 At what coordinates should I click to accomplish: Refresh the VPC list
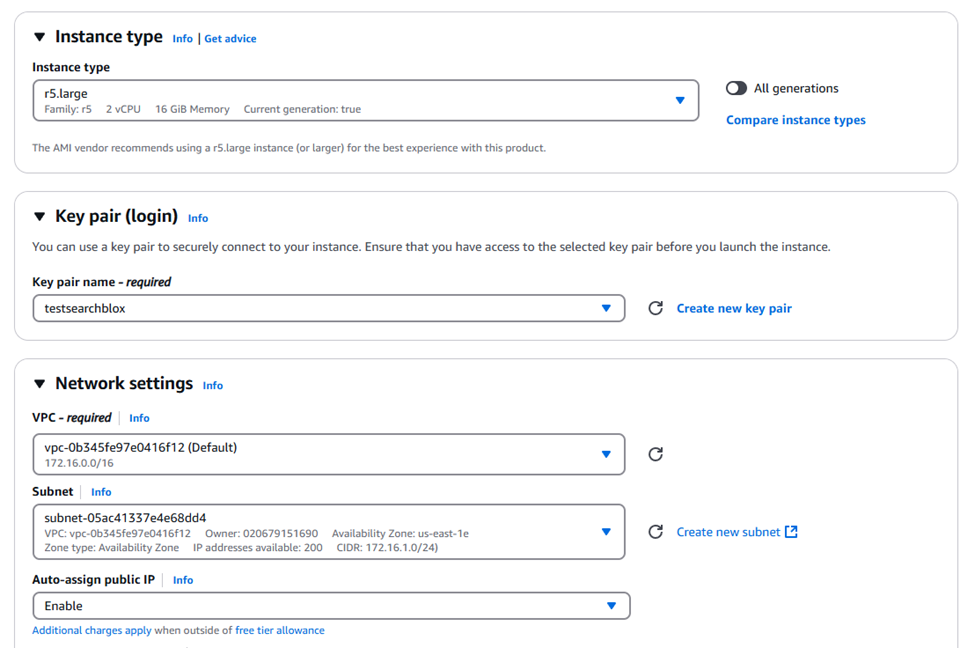pos(655,454)
